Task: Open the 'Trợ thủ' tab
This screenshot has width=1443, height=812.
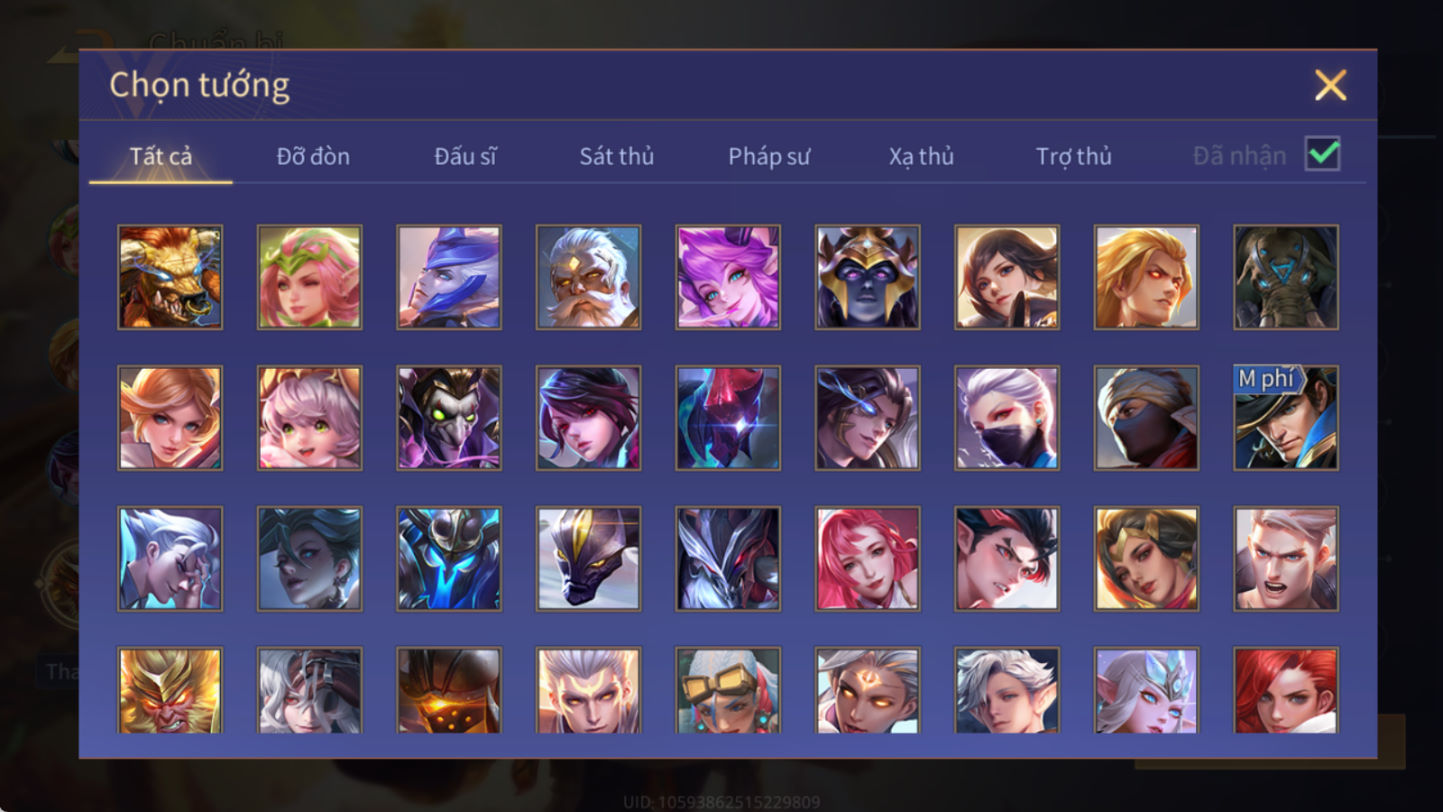Action: coord(1074,156)
